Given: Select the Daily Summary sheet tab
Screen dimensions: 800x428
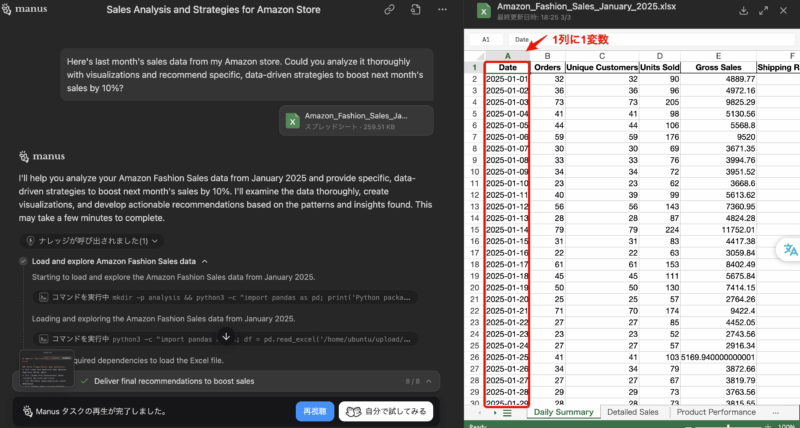Looking at the screenshot, I should pos(563,412).
